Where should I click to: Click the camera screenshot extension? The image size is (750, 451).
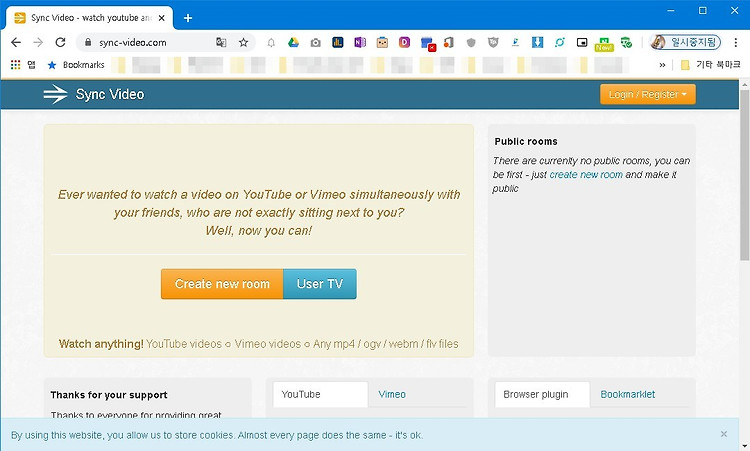(x=316, y=43)
